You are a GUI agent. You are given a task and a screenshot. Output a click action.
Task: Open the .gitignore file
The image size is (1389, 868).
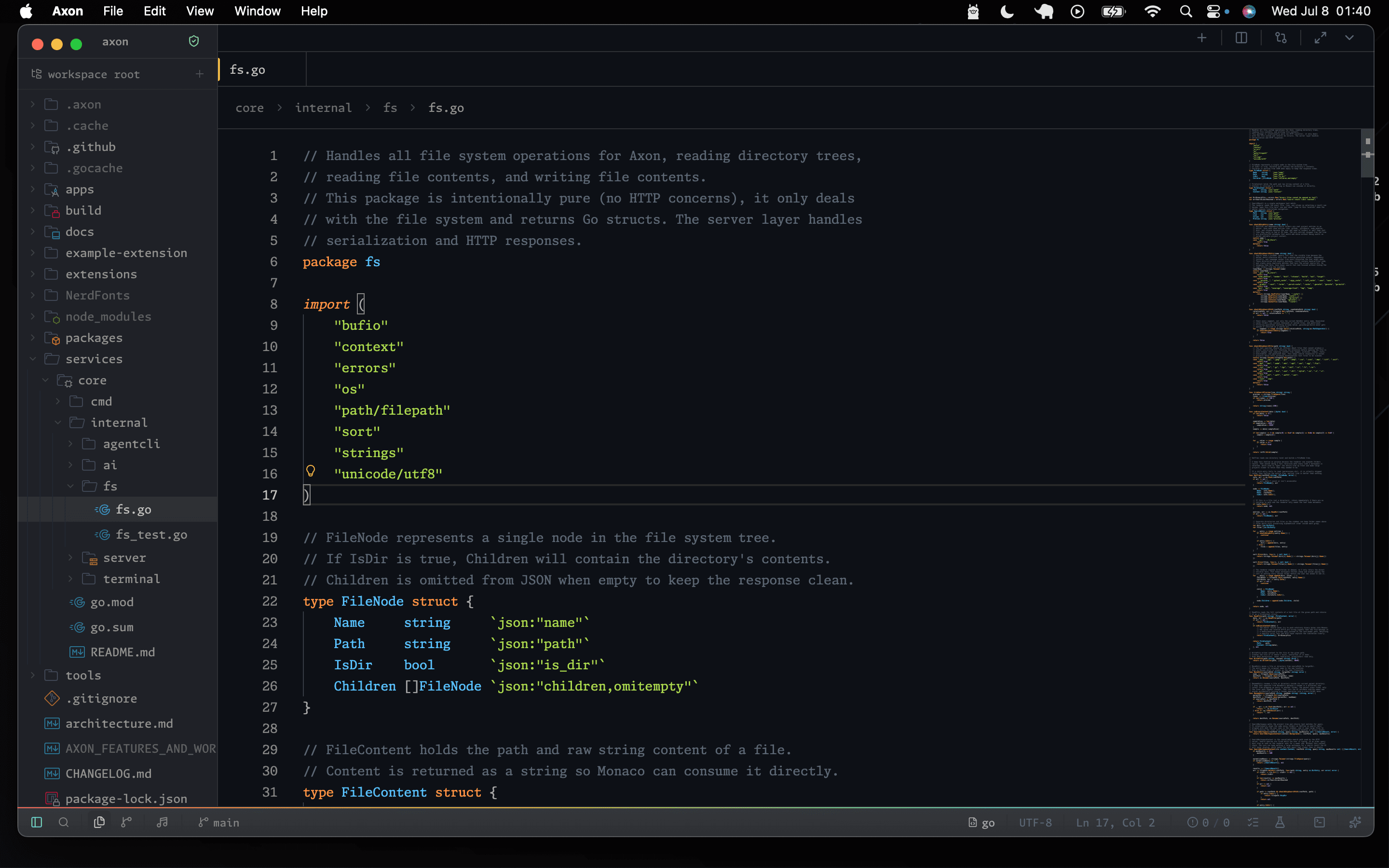118,699
